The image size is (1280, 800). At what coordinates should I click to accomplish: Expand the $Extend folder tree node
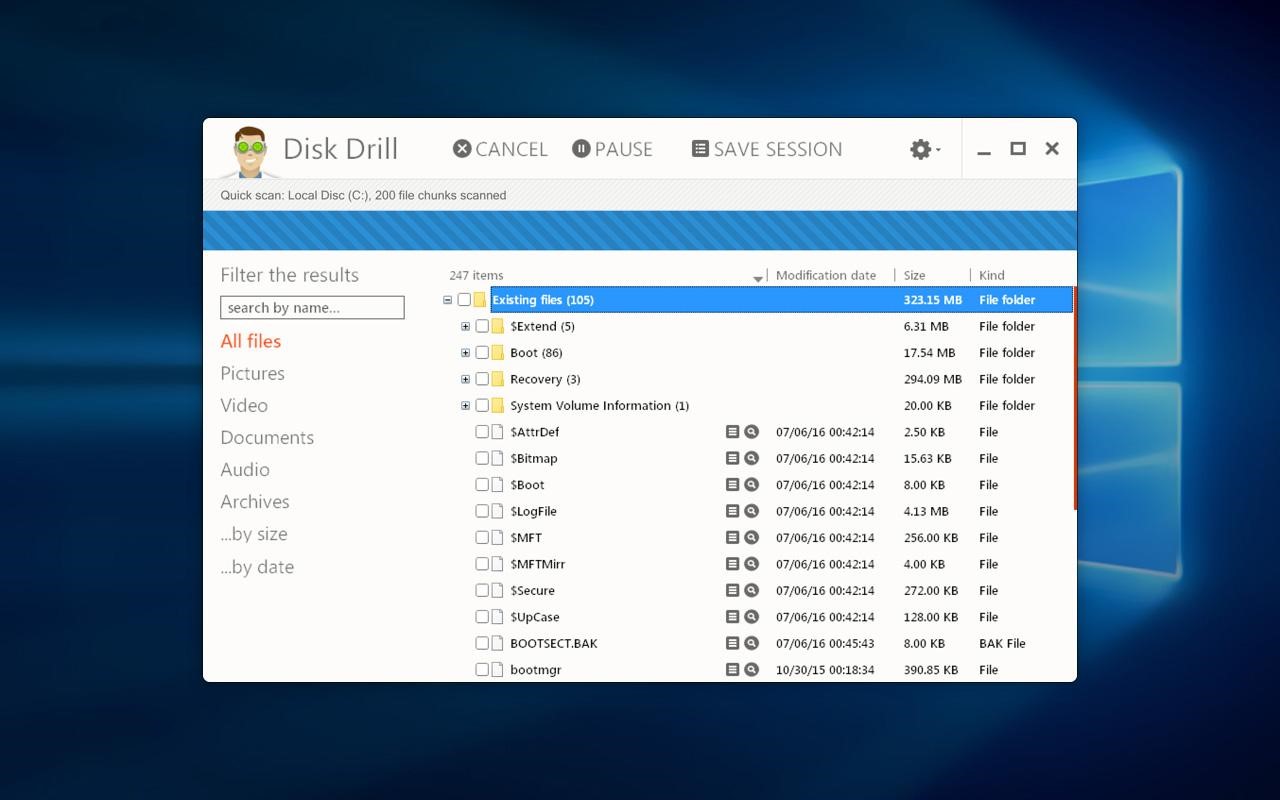pos(465,326)
